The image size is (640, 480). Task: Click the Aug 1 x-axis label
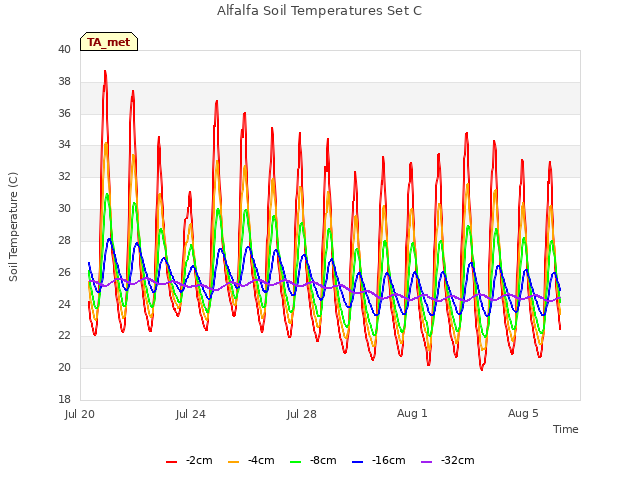tap(412, 413)
